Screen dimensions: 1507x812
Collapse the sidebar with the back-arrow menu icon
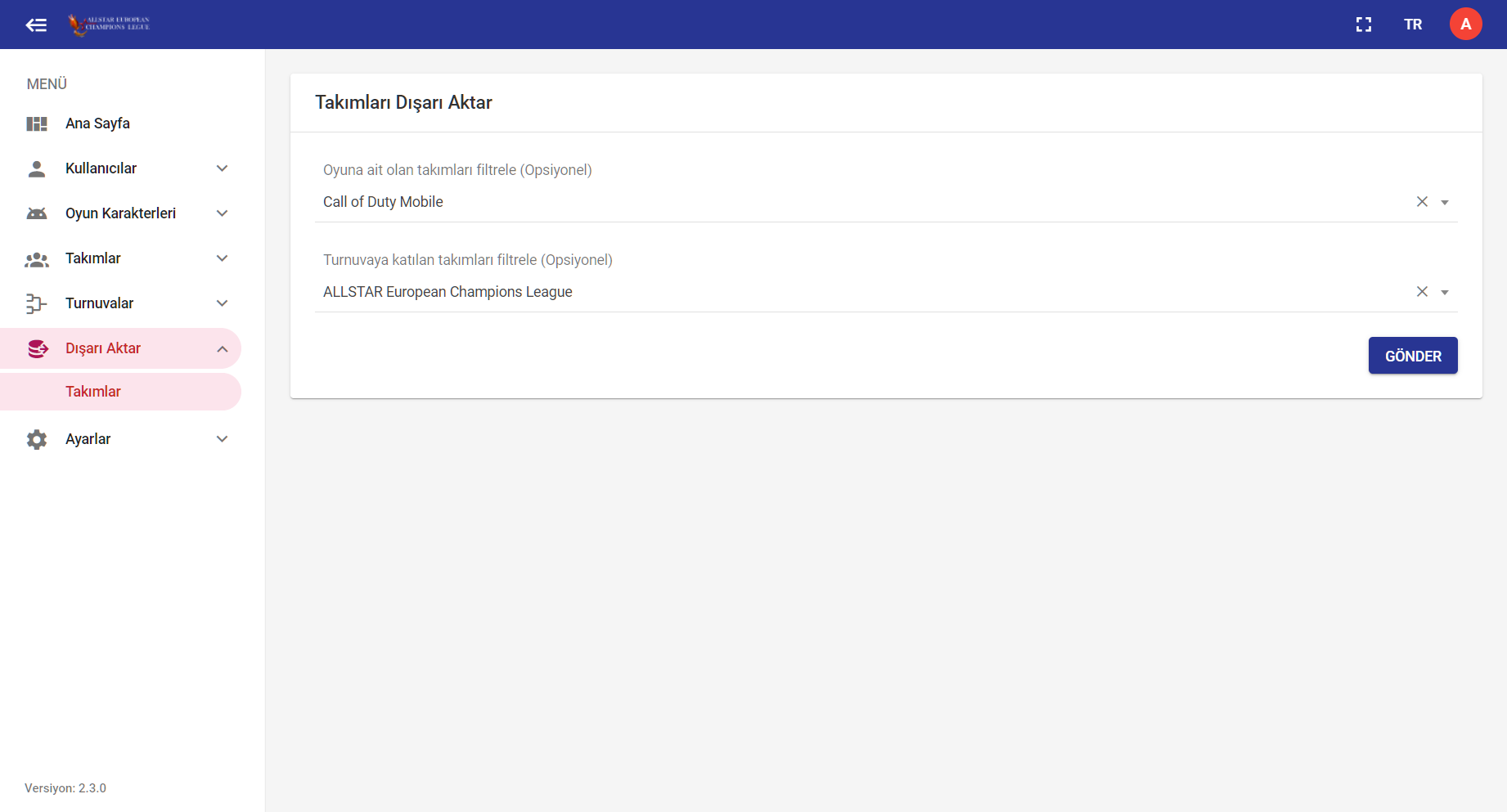36,25
